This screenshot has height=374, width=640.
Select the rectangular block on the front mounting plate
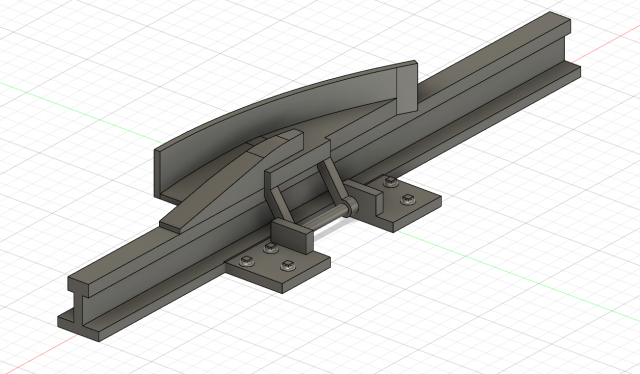click(x=292, y=237)
